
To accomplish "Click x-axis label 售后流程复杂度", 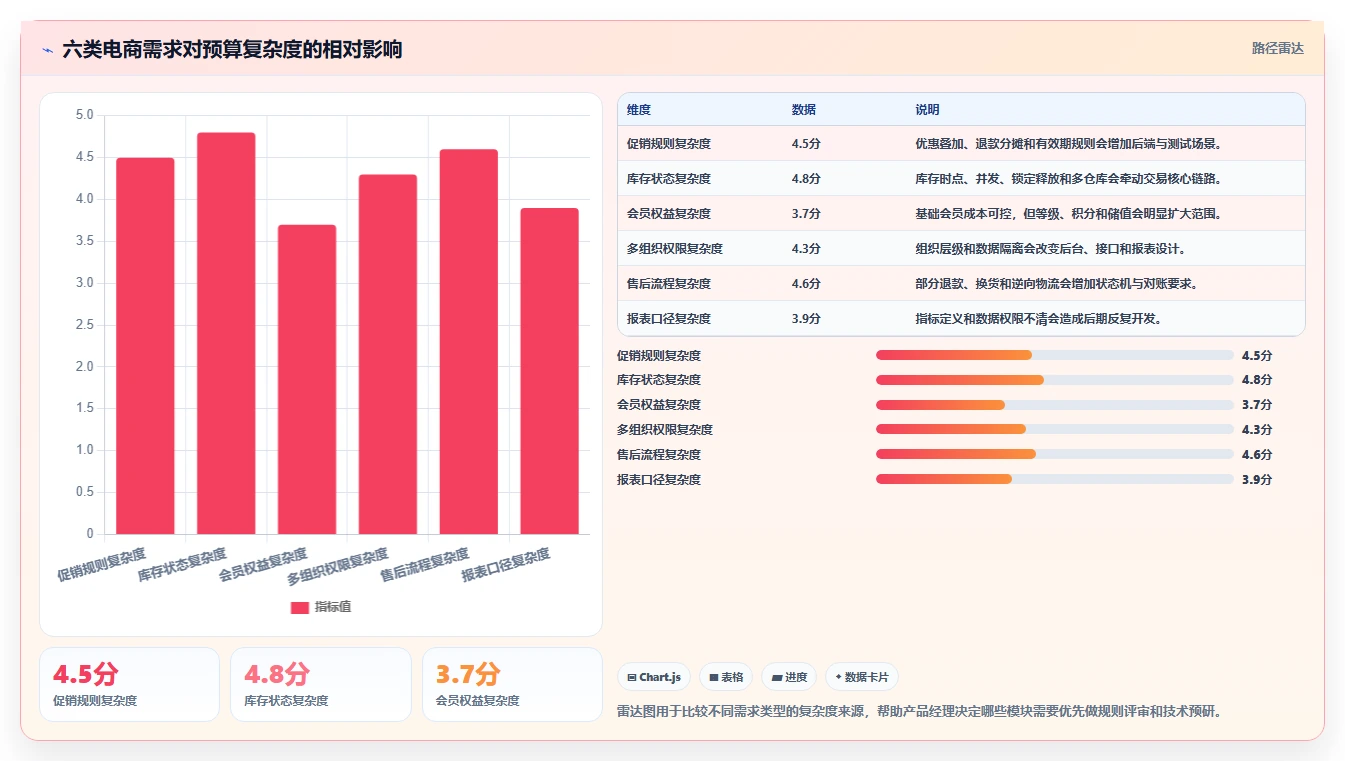I will 425,566.
